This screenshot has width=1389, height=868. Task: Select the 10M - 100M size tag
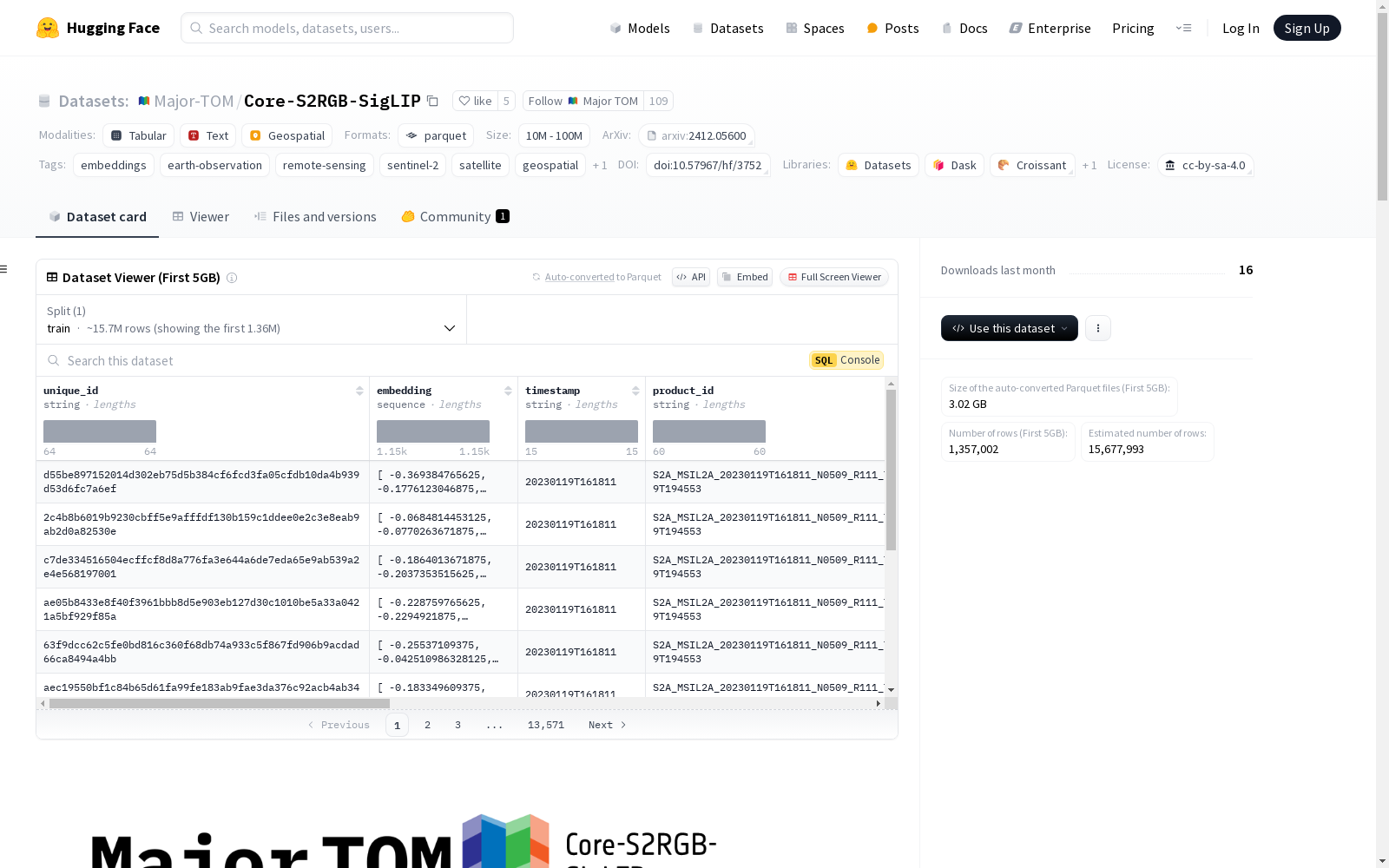[x=554, y=135]
